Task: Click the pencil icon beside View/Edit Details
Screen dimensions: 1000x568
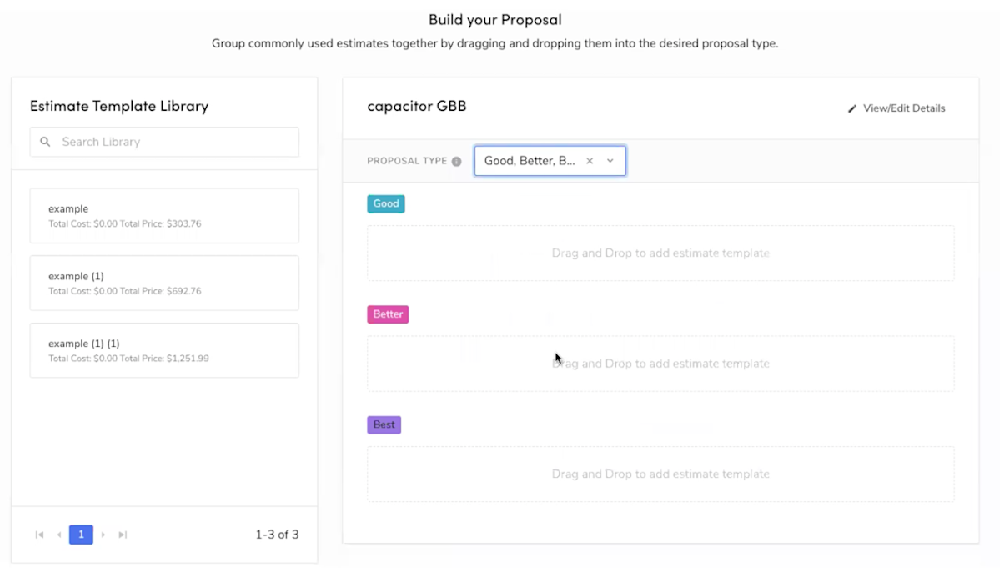Action: pyautogui.click(x=852, y=109)
